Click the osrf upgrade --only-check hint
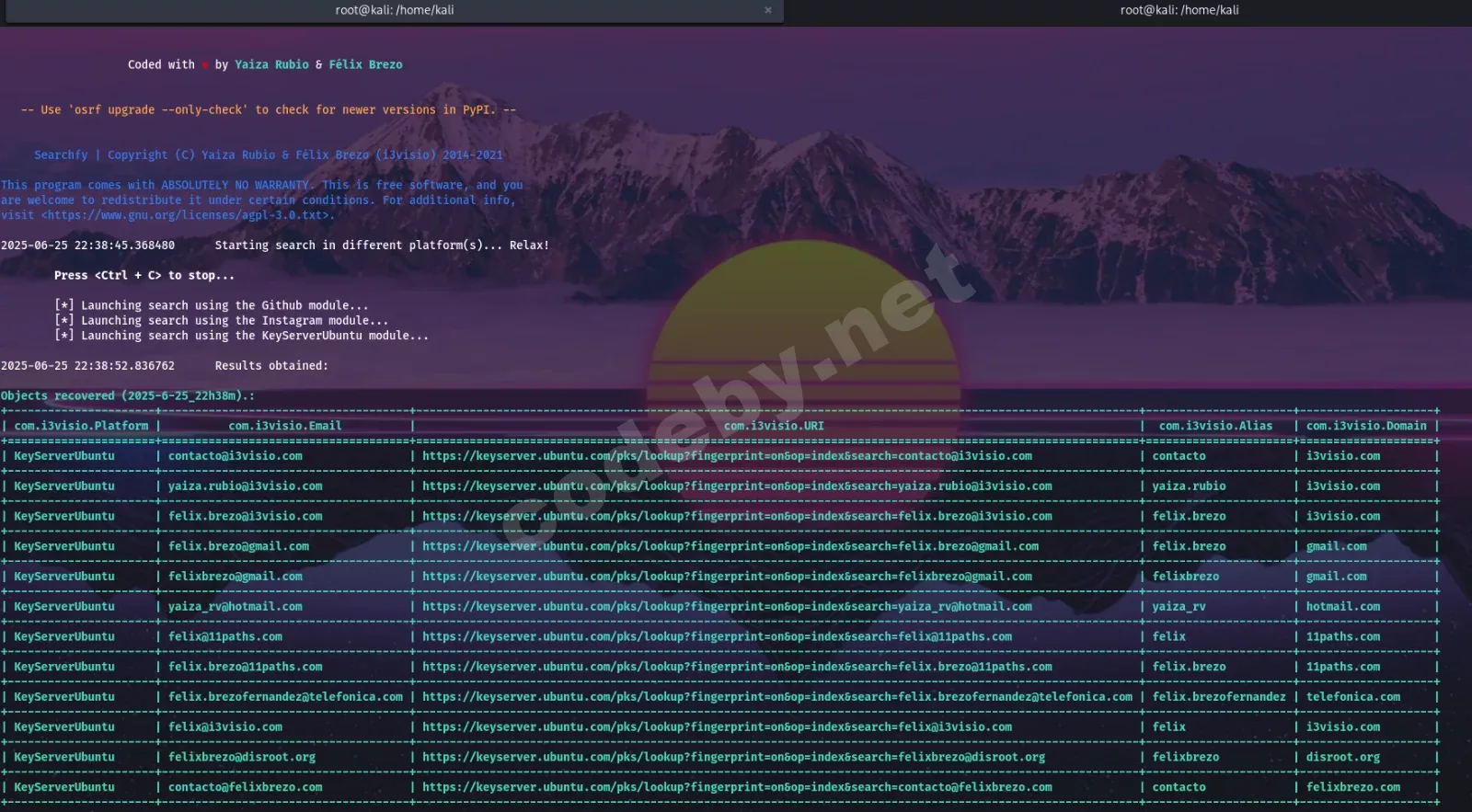Image resolution: width=1472 pixels, height=812 pixels. [x=269, y=110]
